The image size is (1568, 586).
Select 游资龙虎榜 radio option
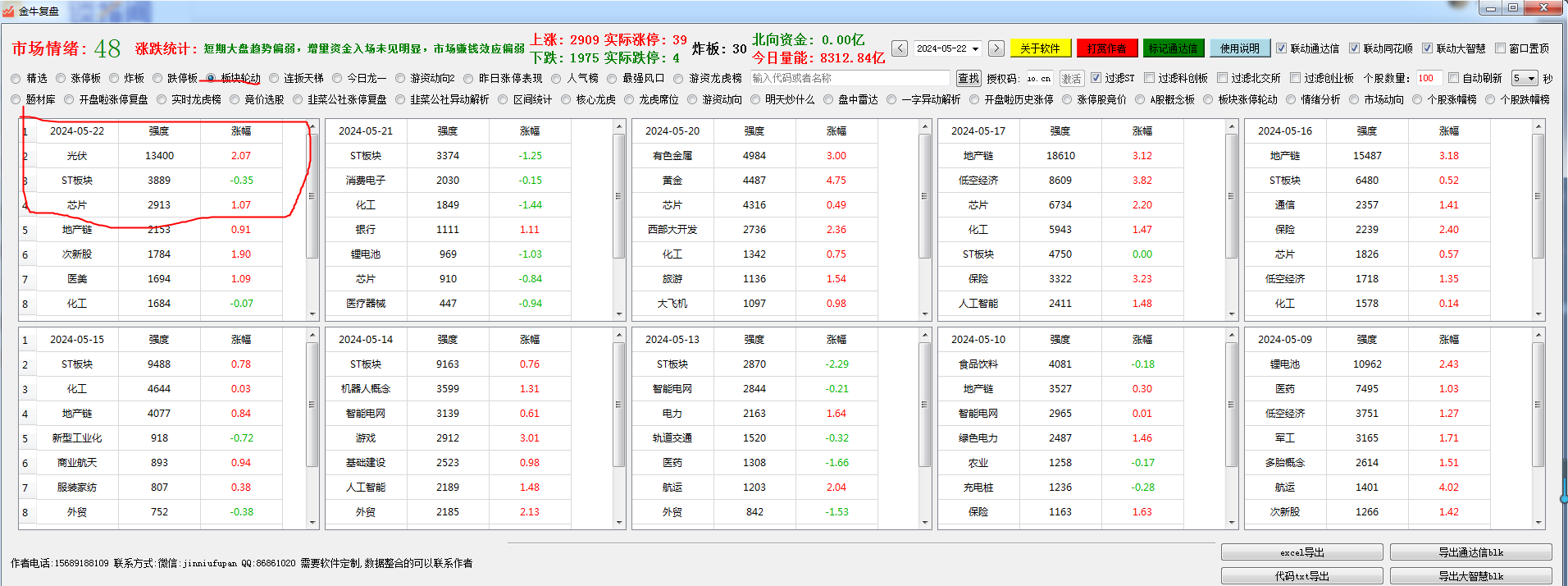678,79
